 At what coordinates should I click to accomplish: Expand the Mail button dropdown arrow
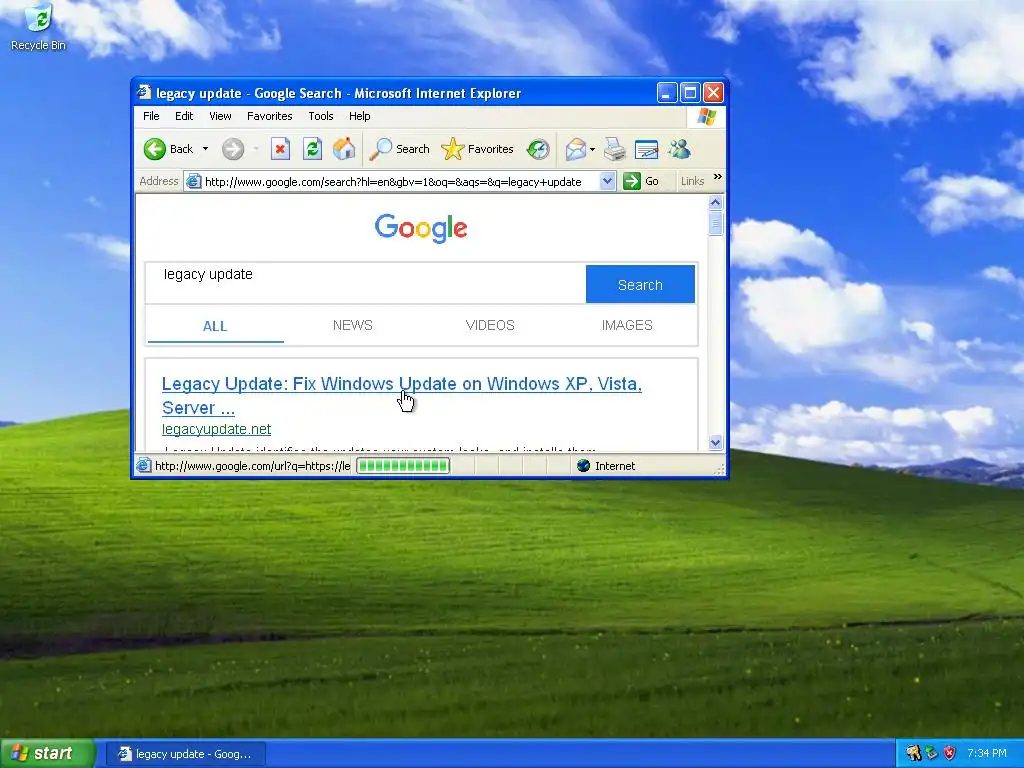592,149
